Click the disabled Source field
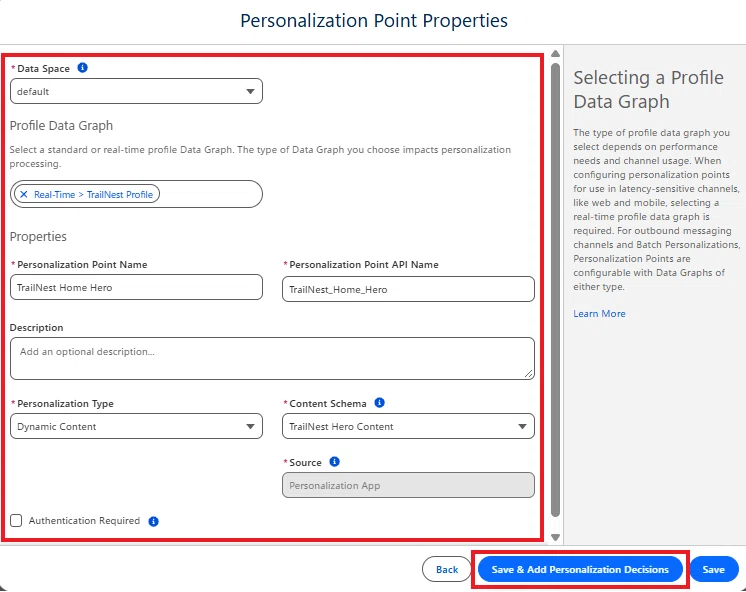The image size is (746, 592). click(x=408, y=485)
